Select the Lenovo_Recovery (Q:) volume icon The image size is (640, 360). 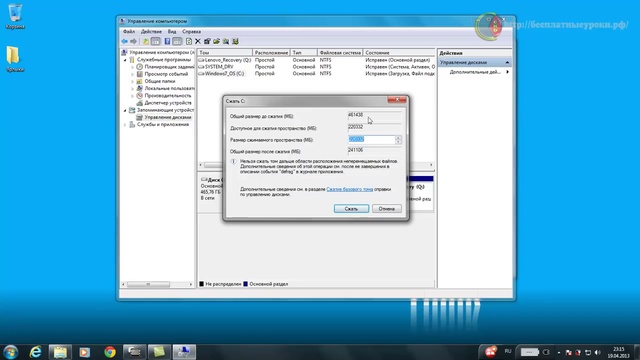(x=201, y=60)
